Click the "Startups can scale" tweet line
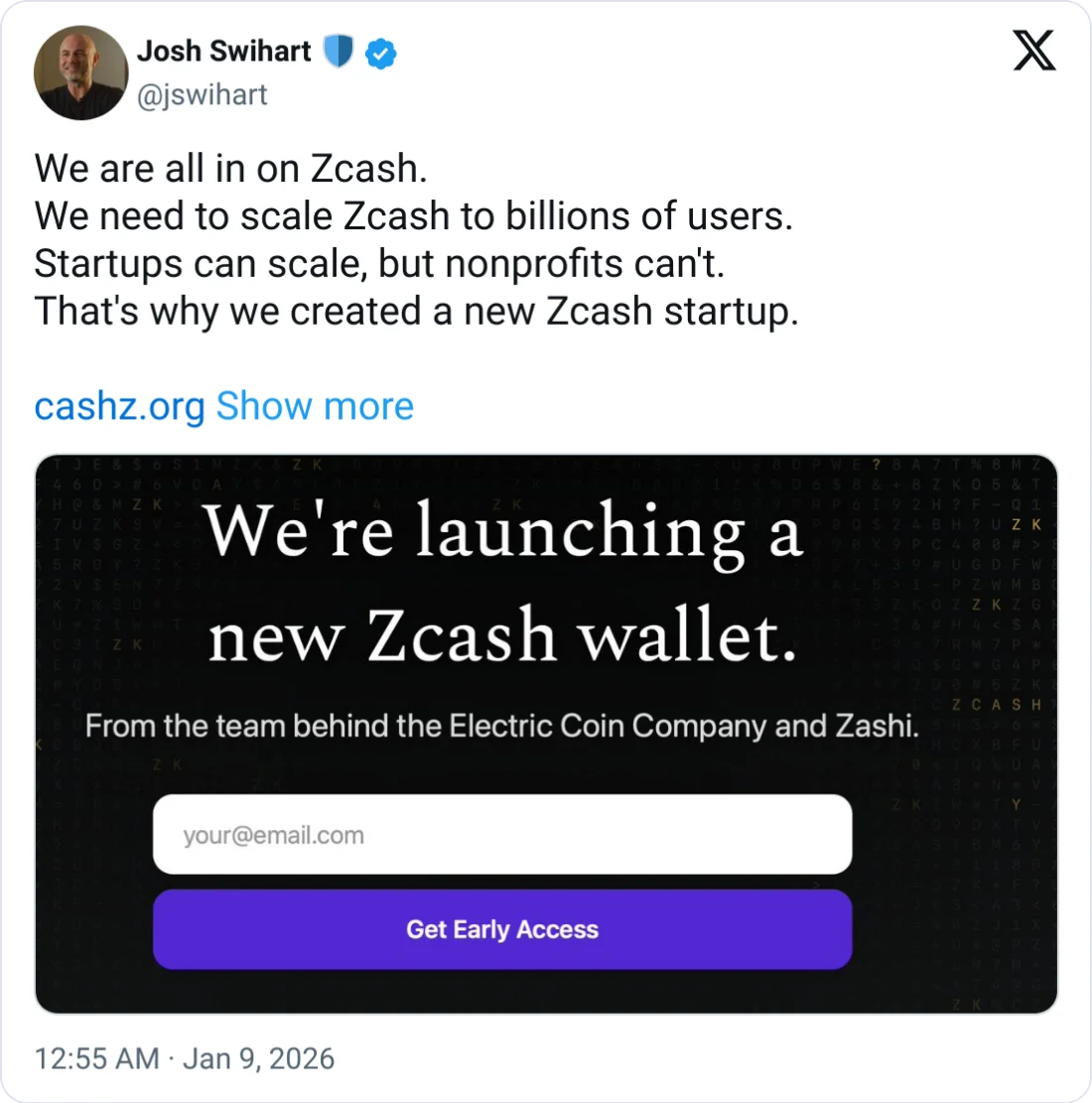The height and width of the screenshot is (1103, 1092). click(379, 264)
